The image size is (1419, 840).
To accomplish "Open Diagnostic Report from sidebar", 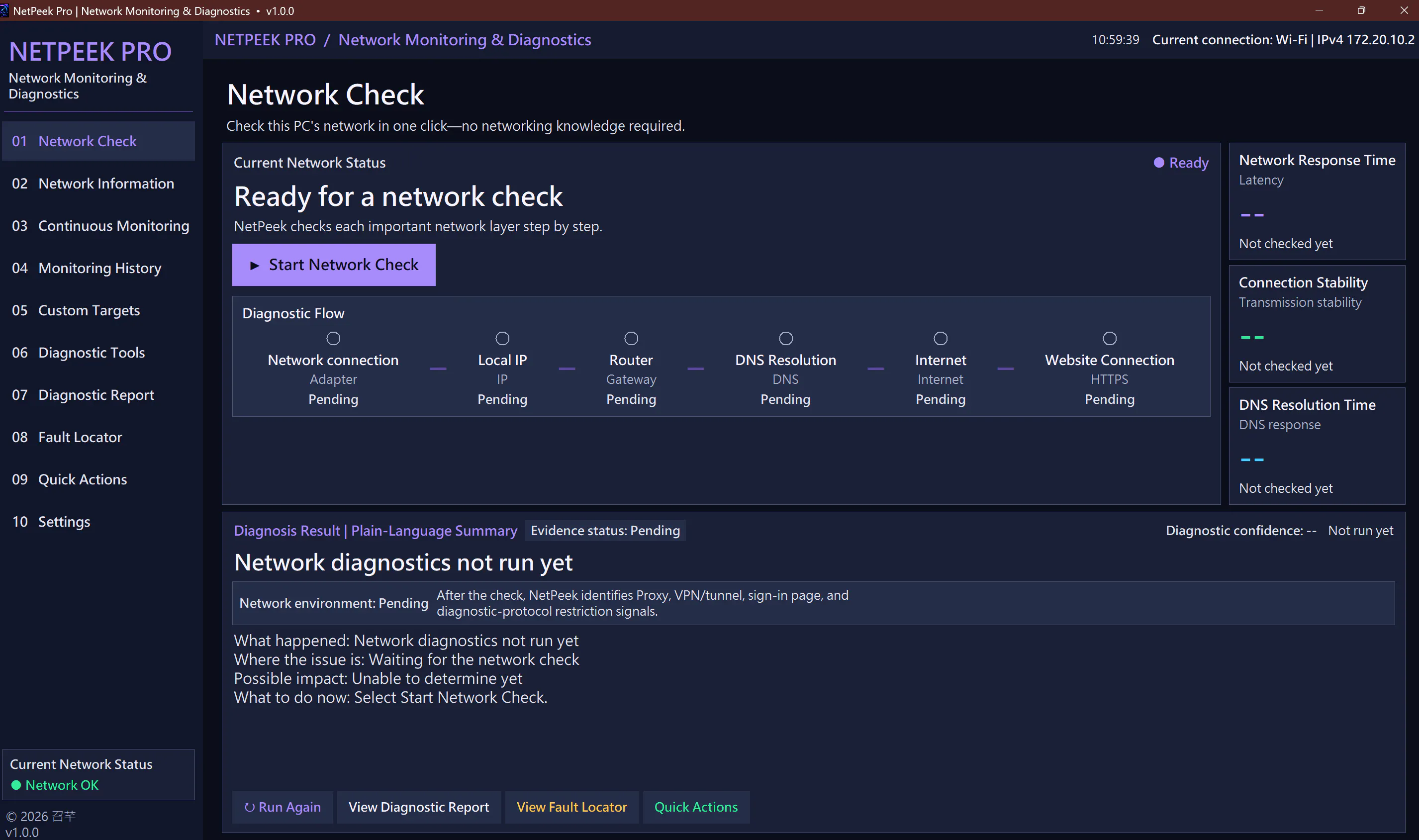I will (x=98, y=394).
